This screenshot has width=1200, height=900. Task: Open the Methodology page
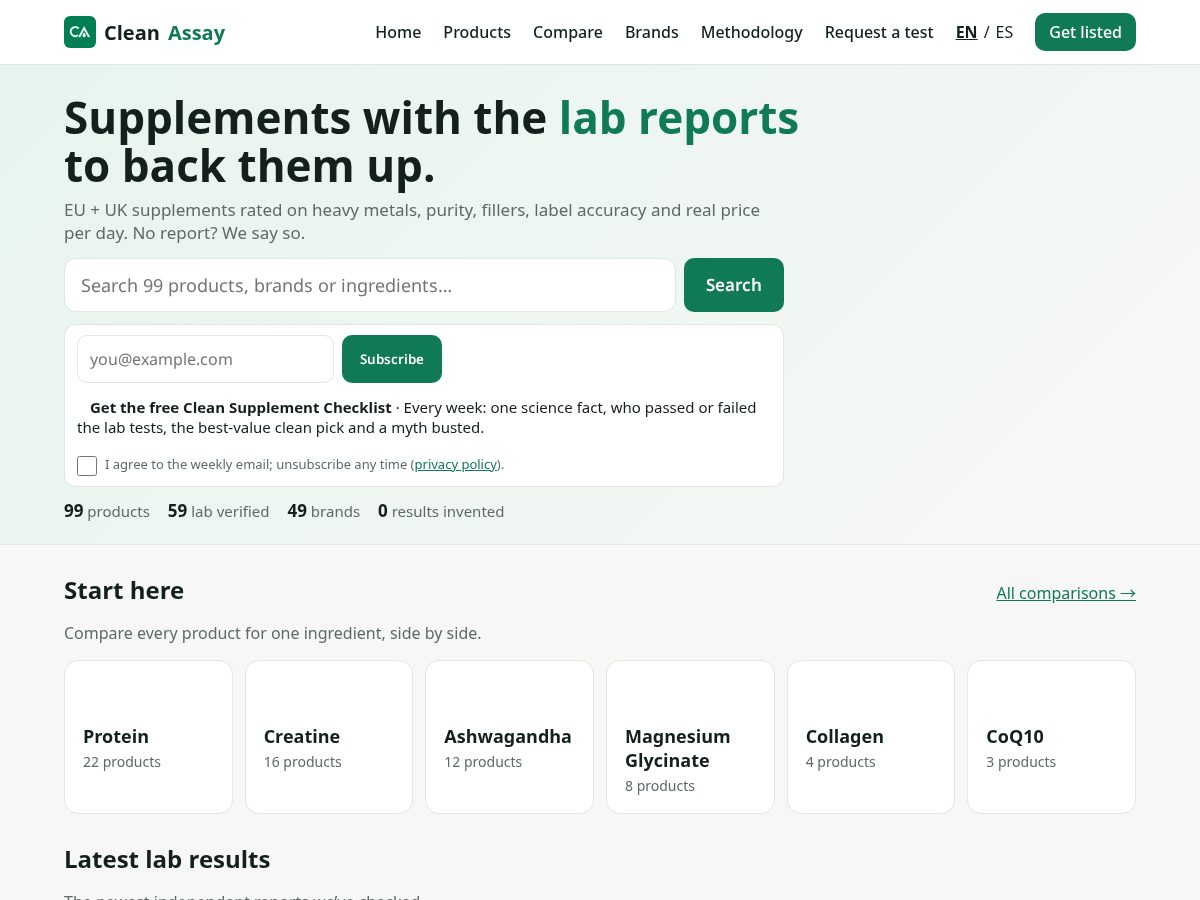pos(752,32)
